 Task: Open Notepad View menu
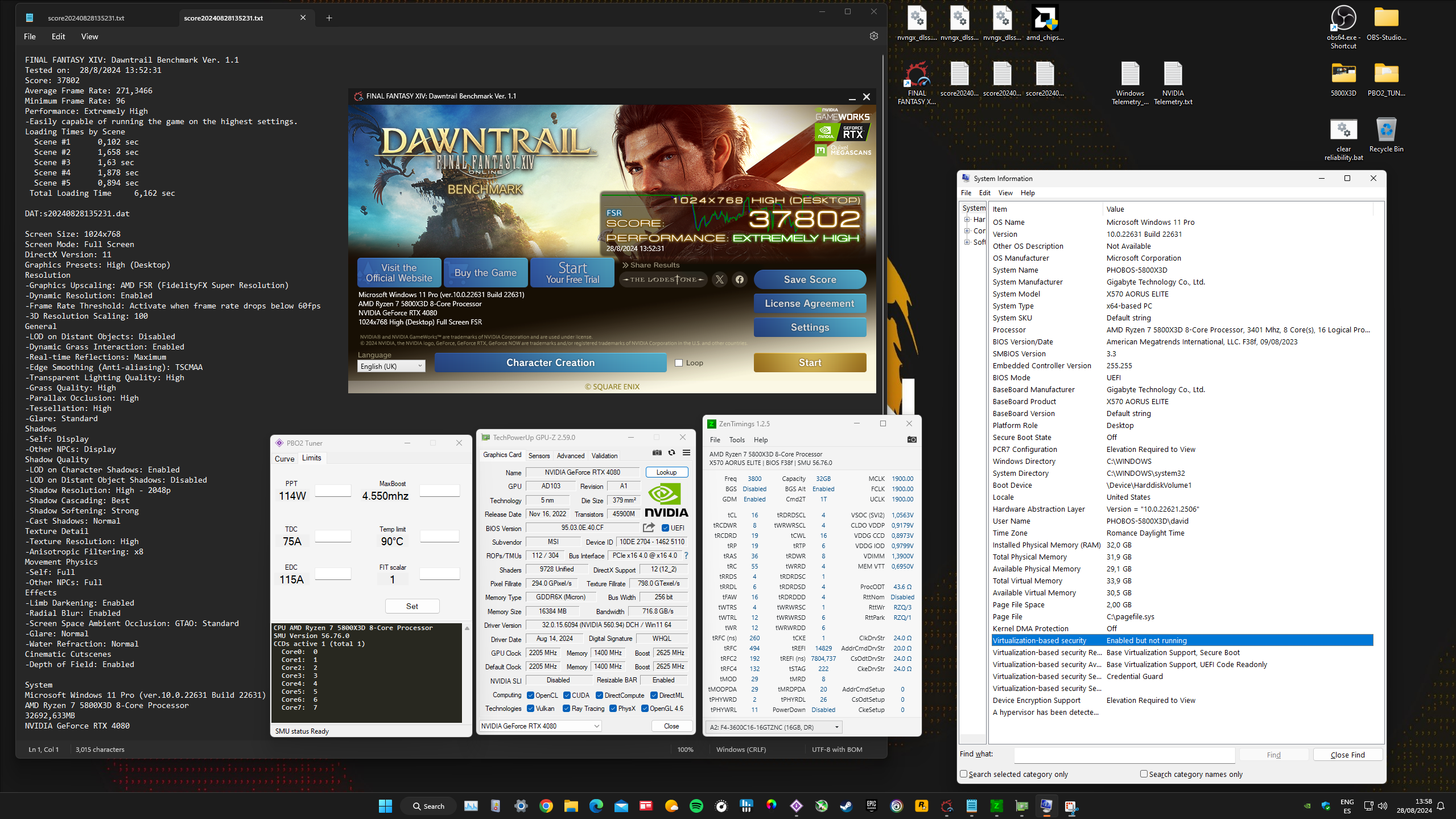(x=89, y=36)
